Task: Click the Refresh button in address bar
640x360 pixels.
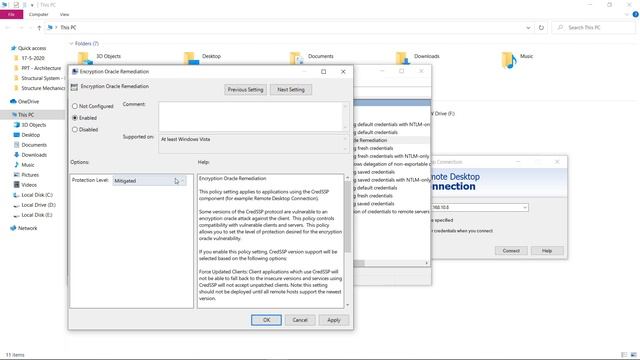Action: point(541,28)
